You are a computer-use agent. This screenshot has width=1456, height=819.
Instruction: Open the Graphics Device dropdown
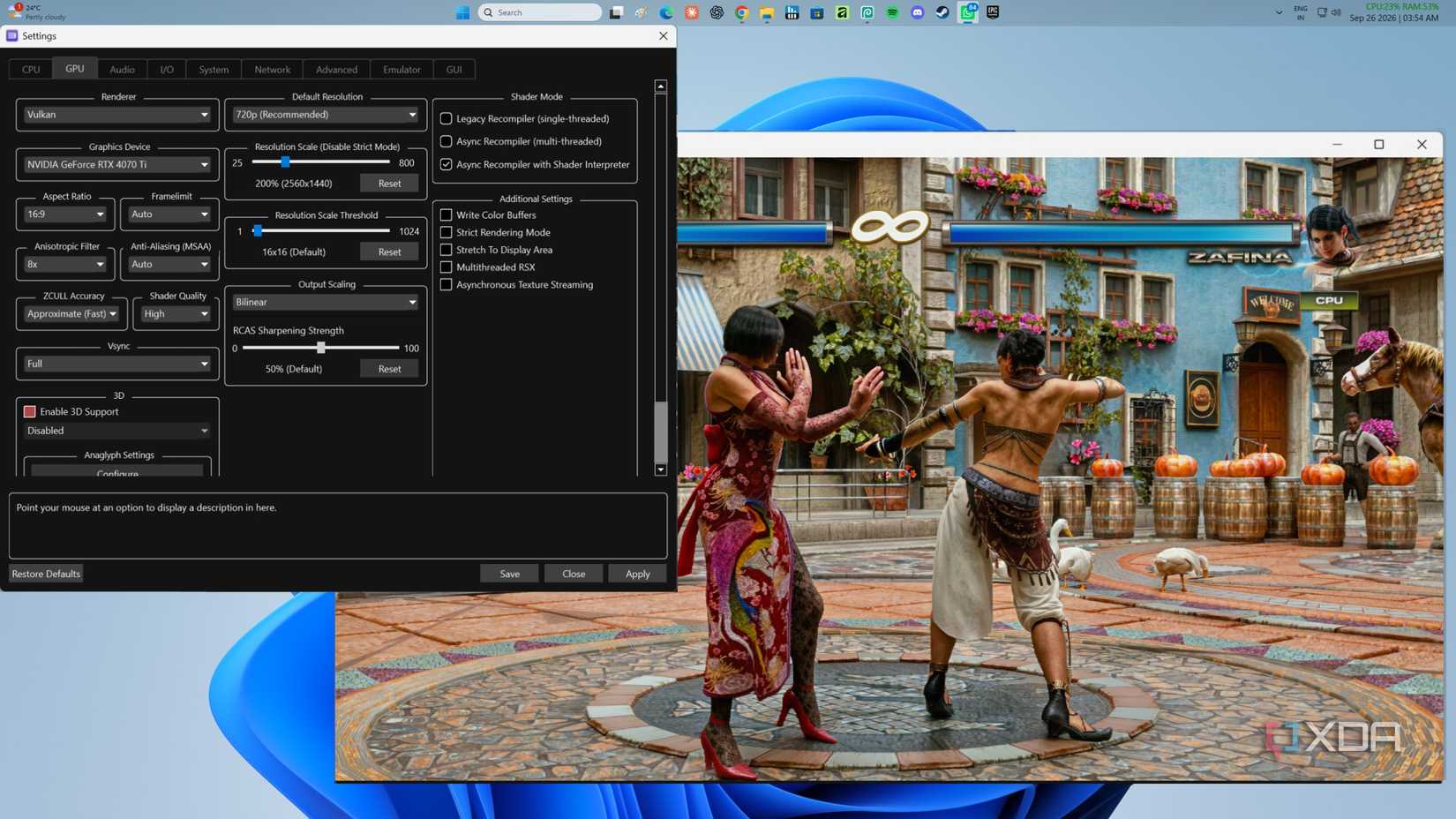coord(117,164)
